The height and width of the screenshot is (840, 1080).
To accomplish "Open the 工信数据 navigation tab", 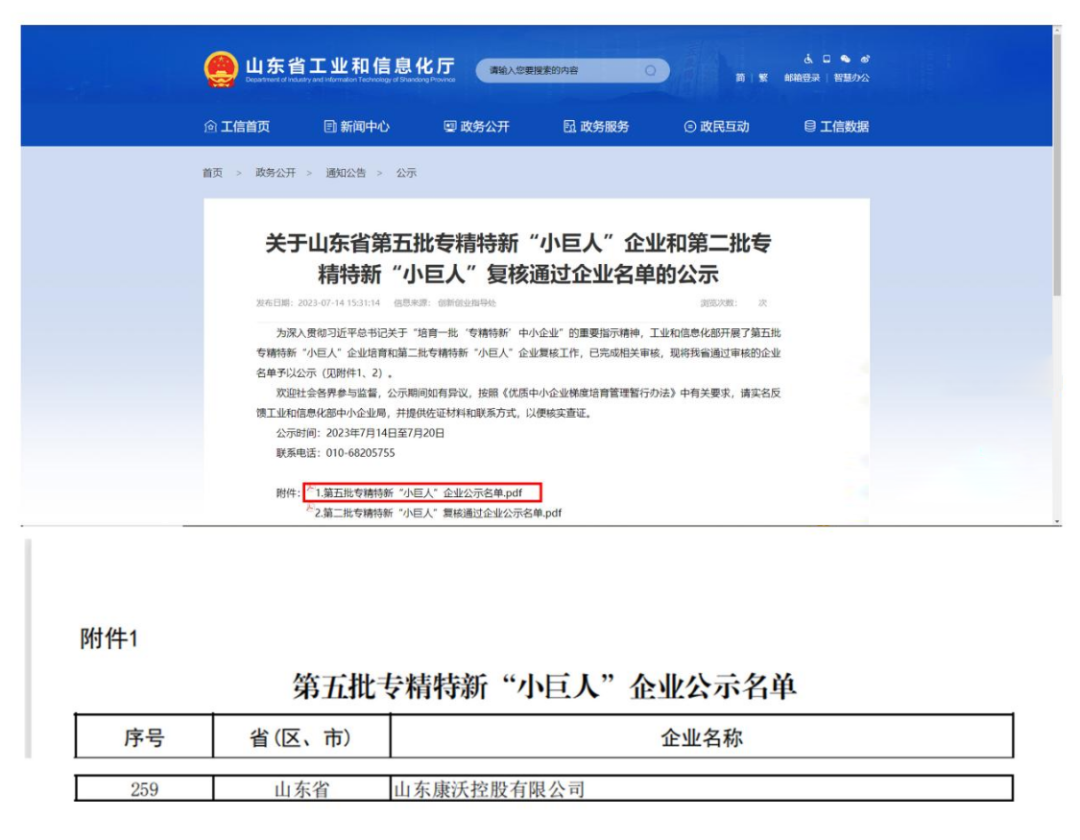I will coord(836,127).
